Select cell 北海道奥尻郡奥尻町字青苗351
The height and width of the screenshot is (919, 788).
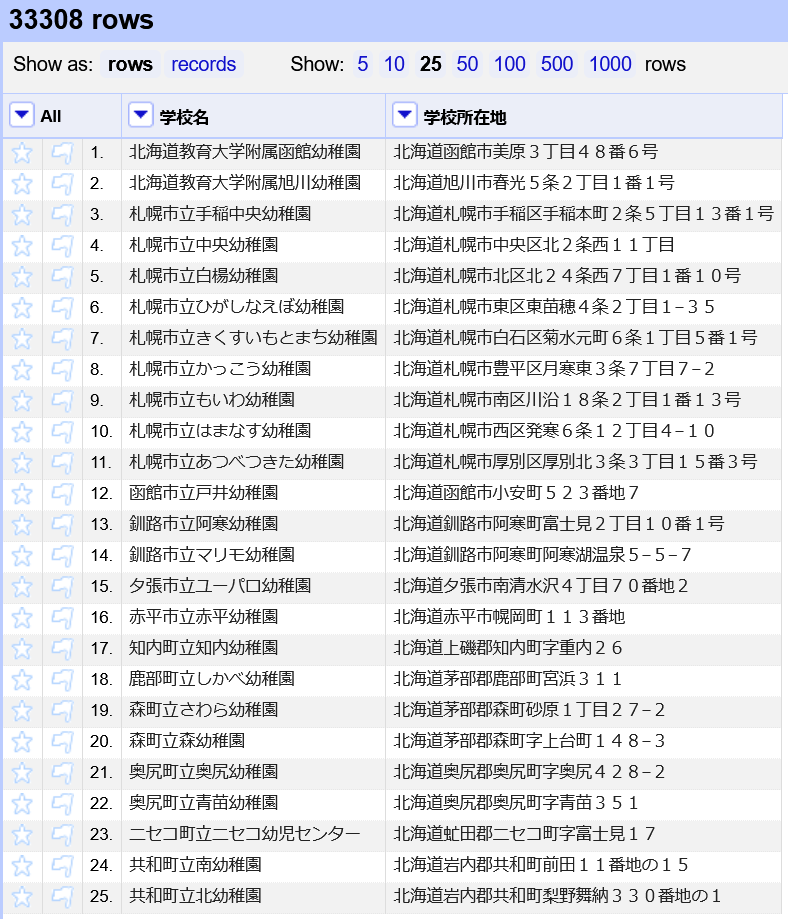coord(583,805)
